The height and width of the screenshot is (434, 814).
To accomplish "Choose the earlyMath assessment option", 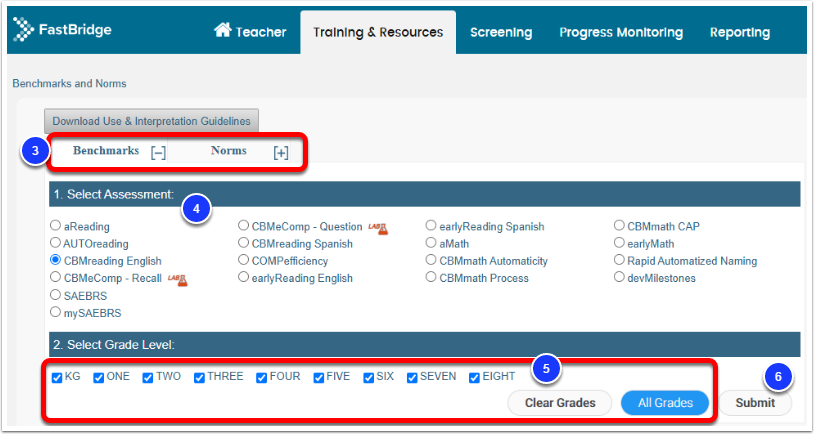I will 619,242.
